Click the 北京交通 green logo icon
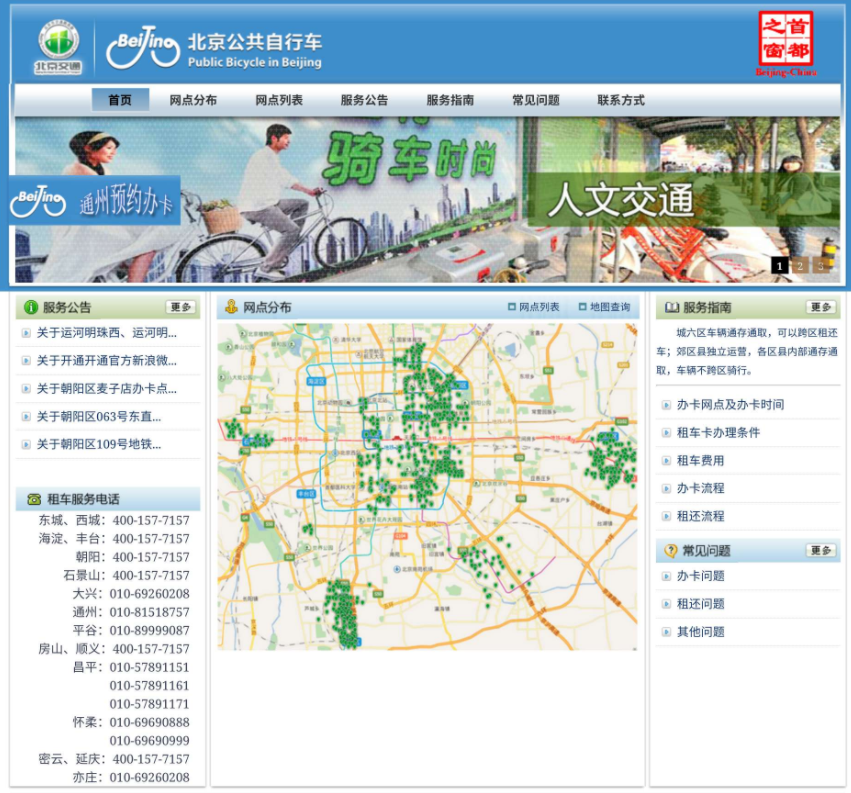Screen dimensions: 851x793 (58, 48)
